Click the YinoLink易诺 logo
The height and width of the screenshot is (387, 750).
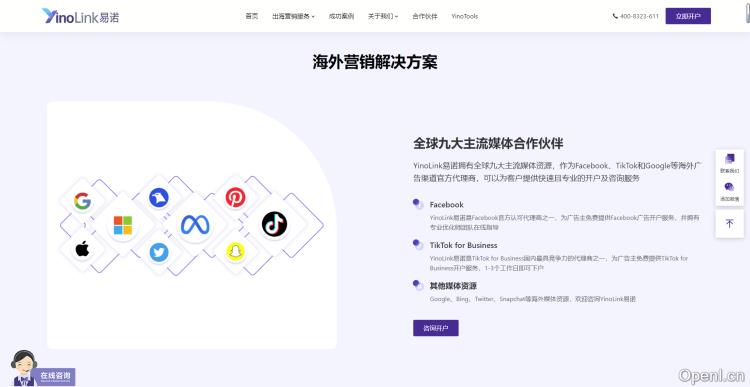[80, 16]
